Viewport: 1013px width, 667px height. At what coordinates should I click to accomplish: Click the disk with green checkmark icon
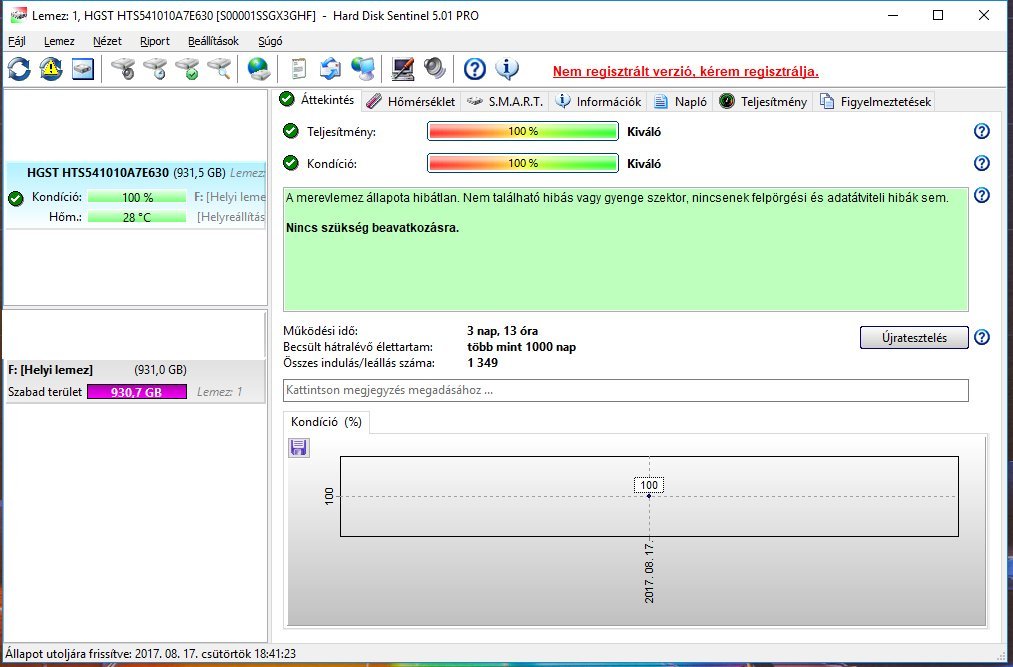coord(187,69)
